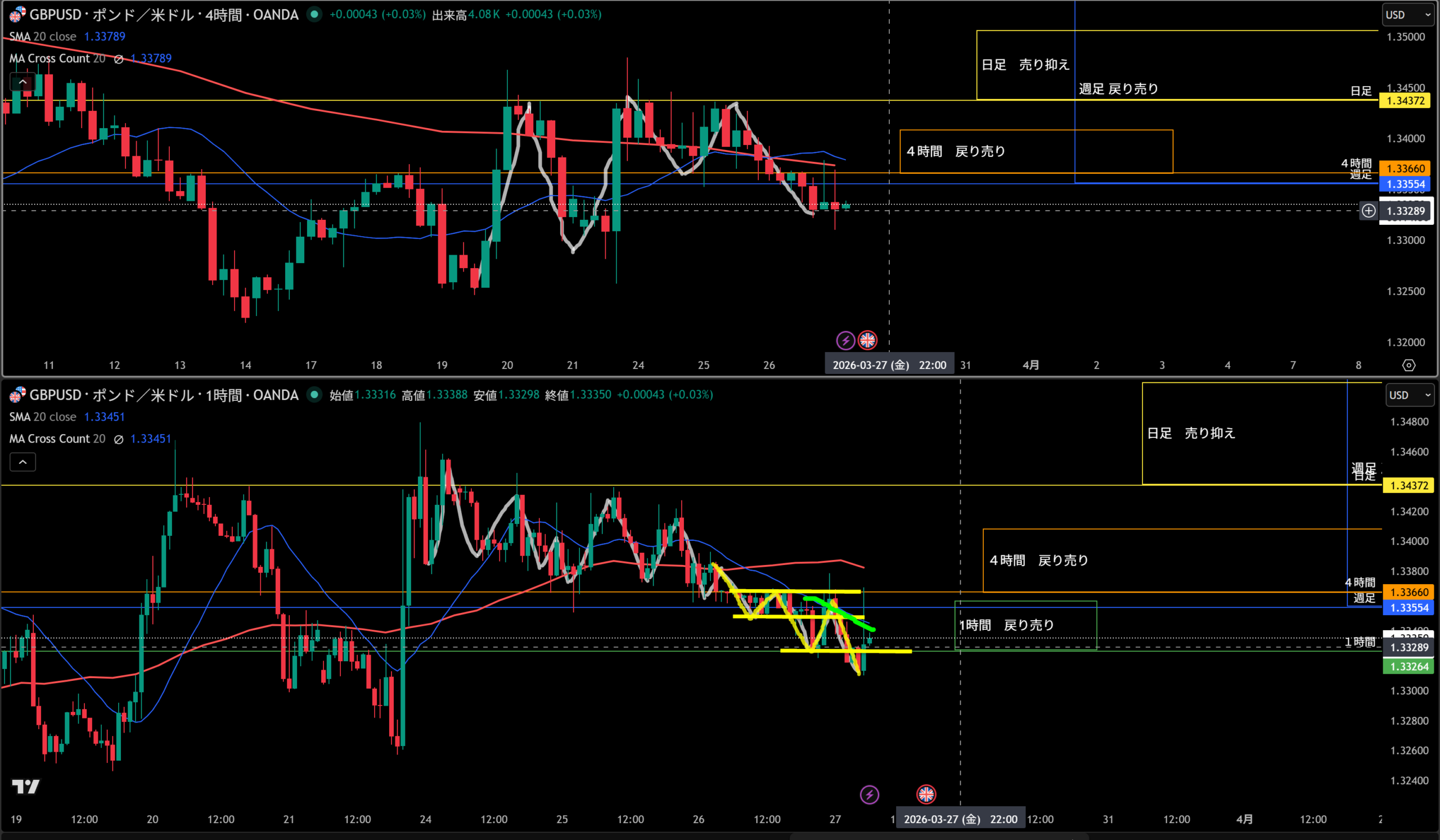The height and width of the screenshot is (840, 1440).
Task: Open the USD currency dropdown on the lower chart
Action: click(1409, 395)
